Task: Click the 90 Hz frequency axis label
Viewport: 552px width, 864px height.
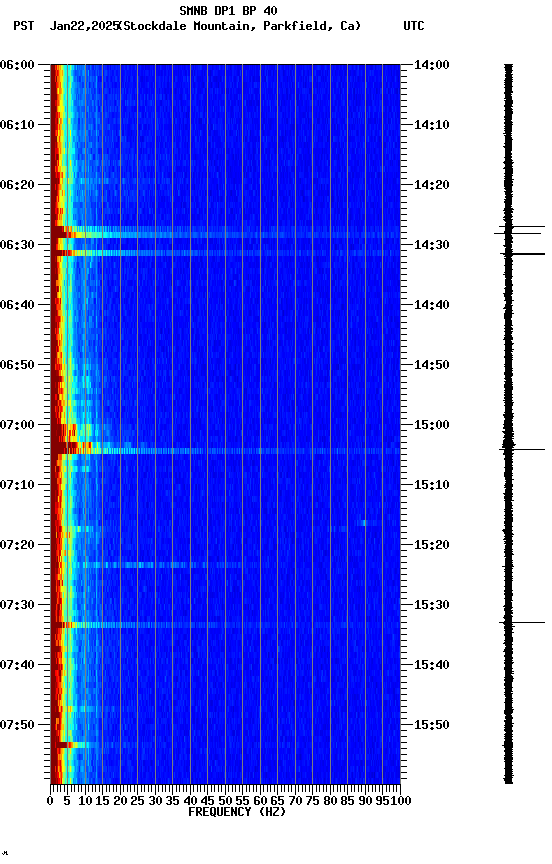Action: (x=365, y=801)
